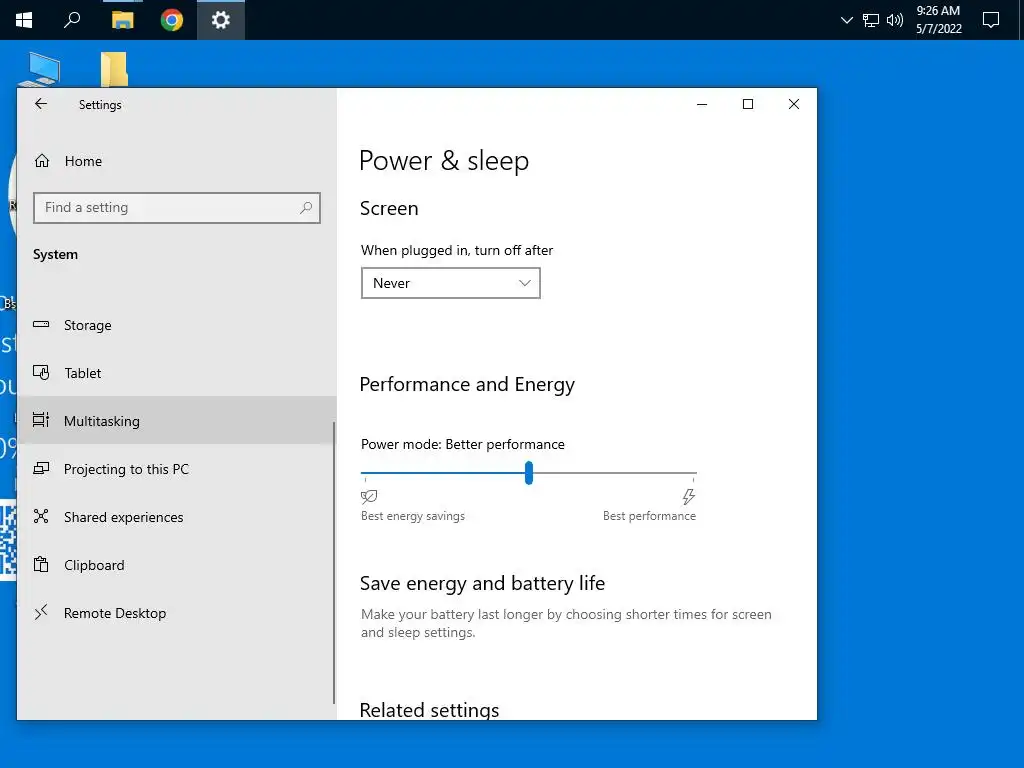The image size is (1024, 768).
Task: Click the Power & sleep page title
Action: [x=444, y=161]
